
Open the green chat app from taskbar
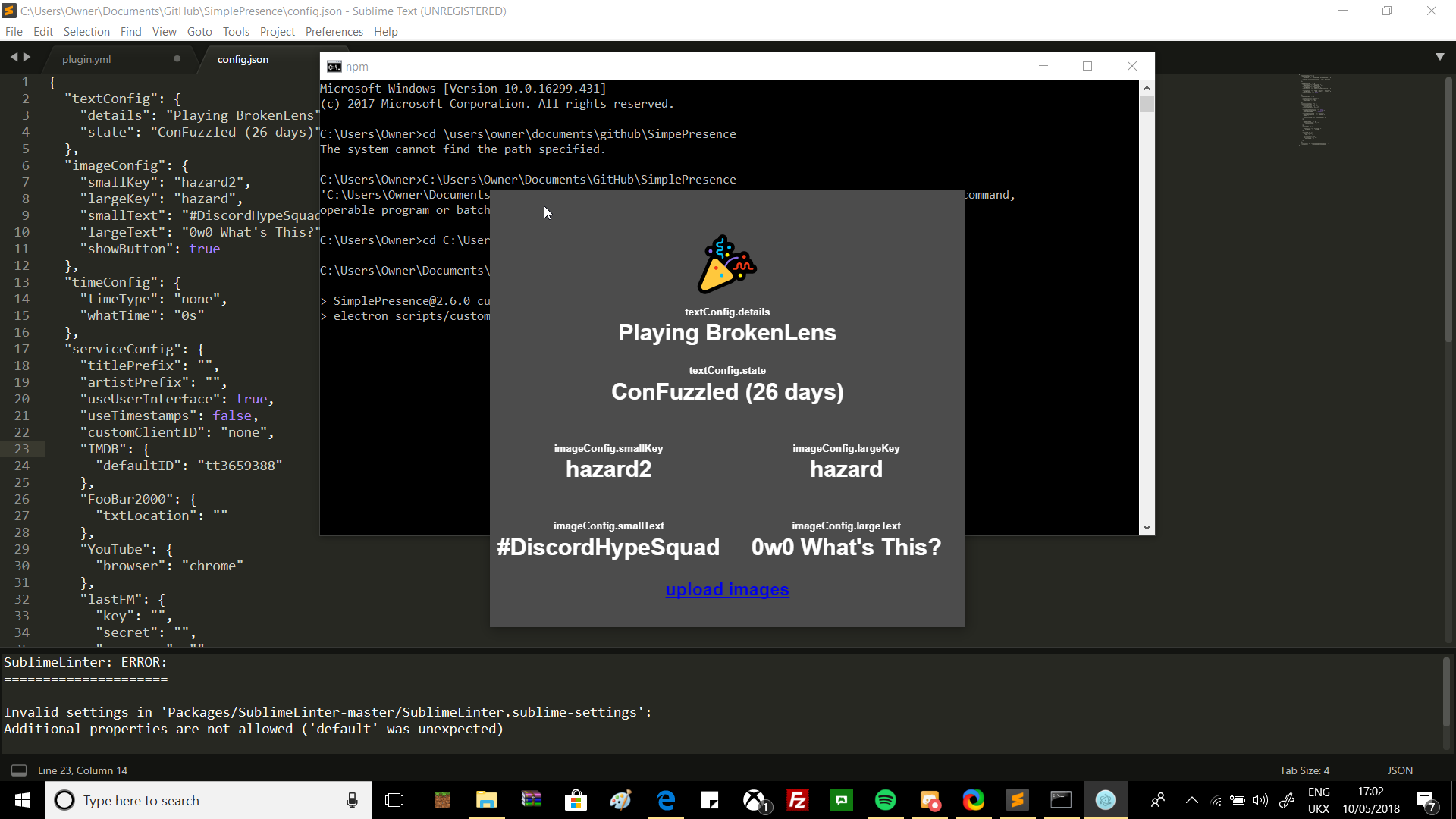pos(842,800)
